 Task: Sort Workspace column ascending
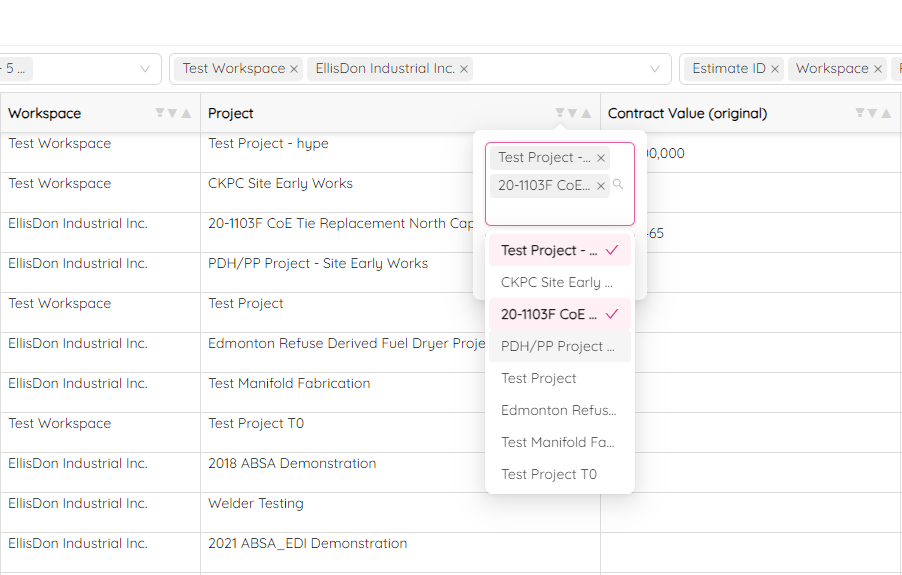(x=186, y=113)
